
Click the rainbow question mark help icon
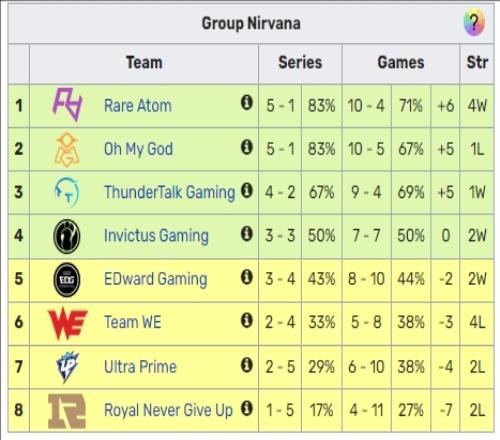(x=474, y=23)
